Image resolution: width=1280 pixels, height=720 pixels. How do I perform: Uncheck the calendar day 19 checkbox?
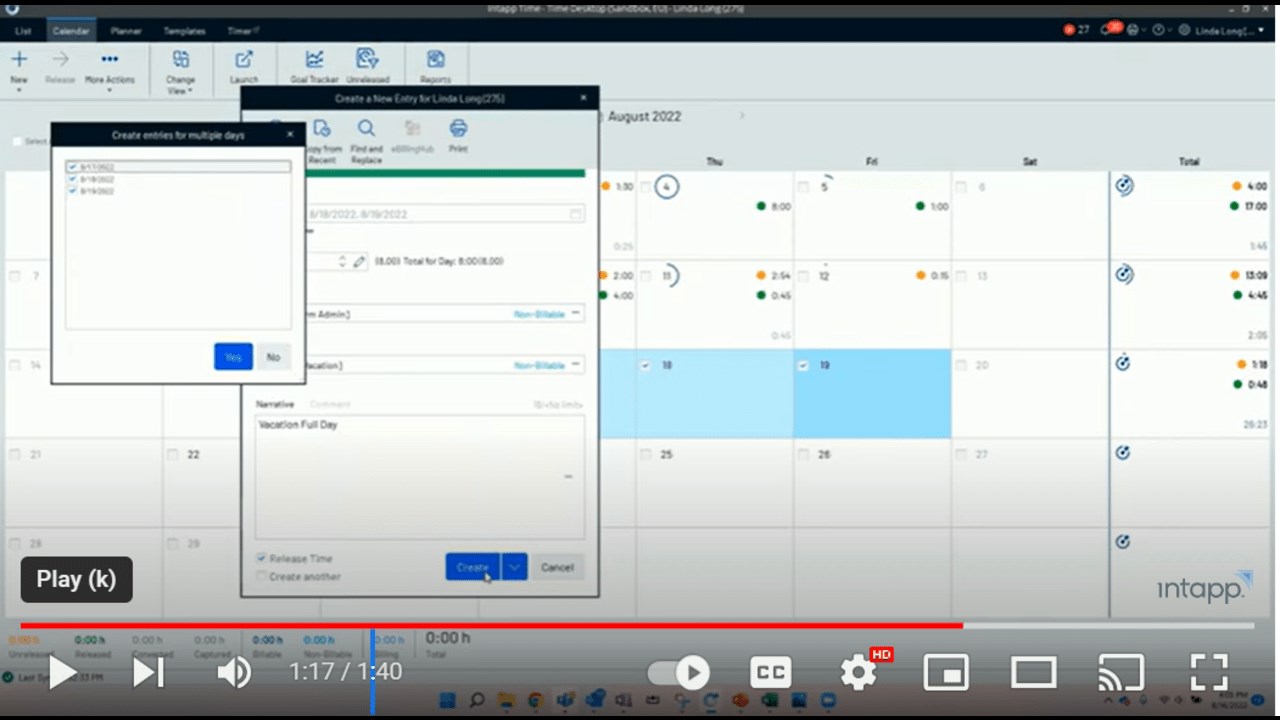[x=803, y=366]
